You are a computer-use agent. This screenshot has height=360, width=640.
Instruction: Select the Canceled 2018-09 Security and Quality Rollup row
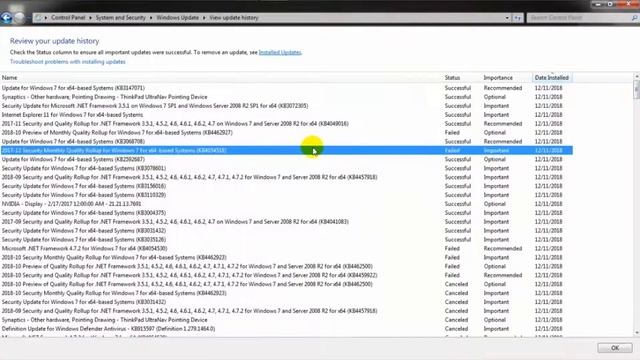point(287,311)
